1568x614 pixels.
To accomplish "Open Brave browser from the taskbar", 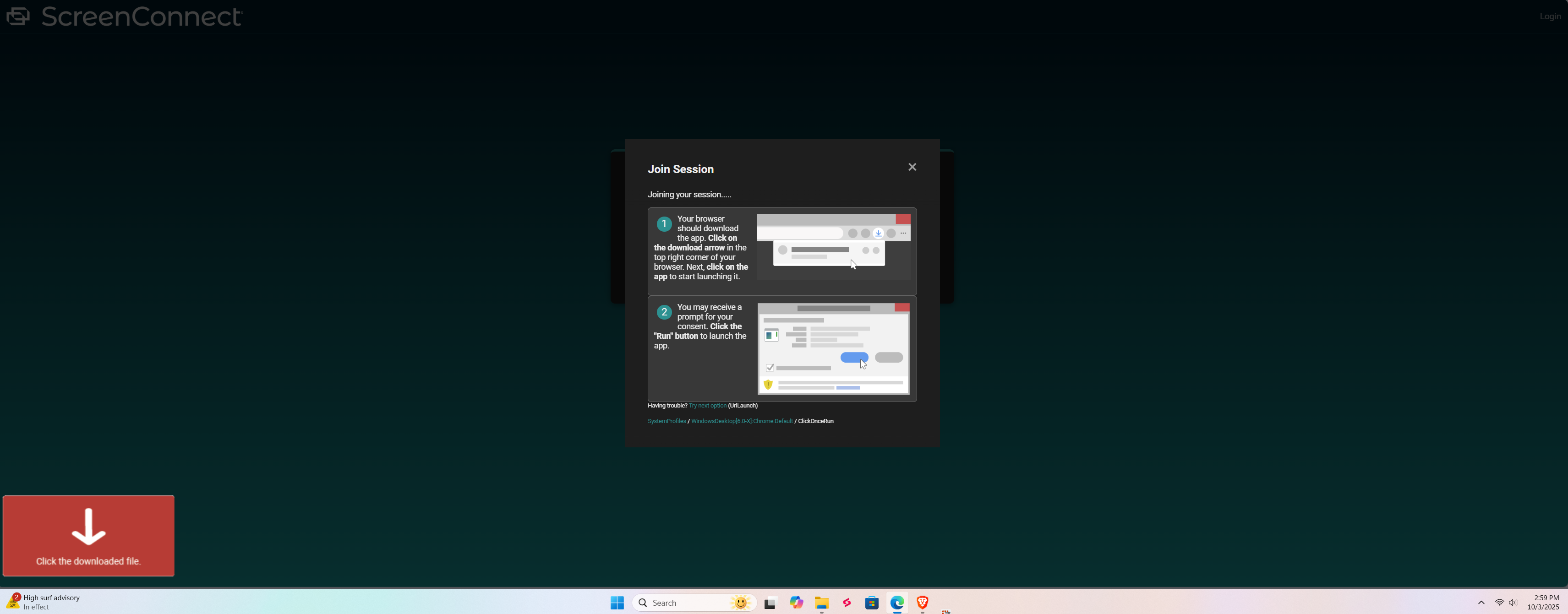I will pos(922,603).
